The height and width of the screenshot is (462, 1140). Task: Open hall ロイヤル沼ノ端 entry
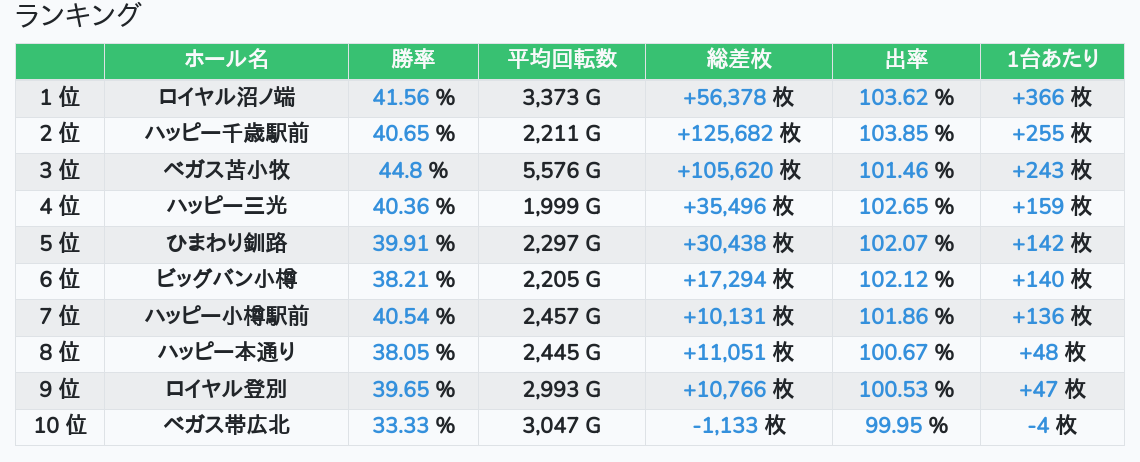[x=226, y=98]
